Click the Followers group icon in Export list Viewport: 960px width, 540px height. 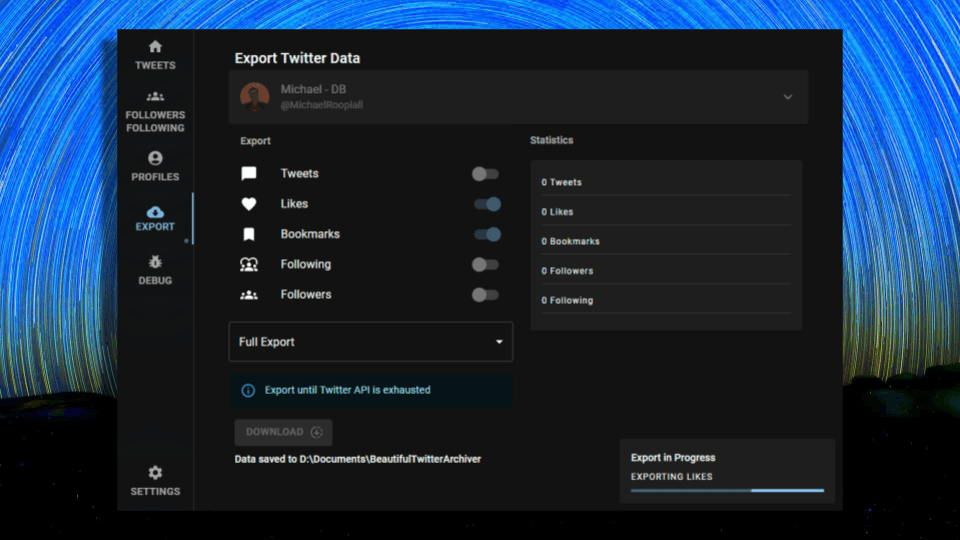[249, 295]
